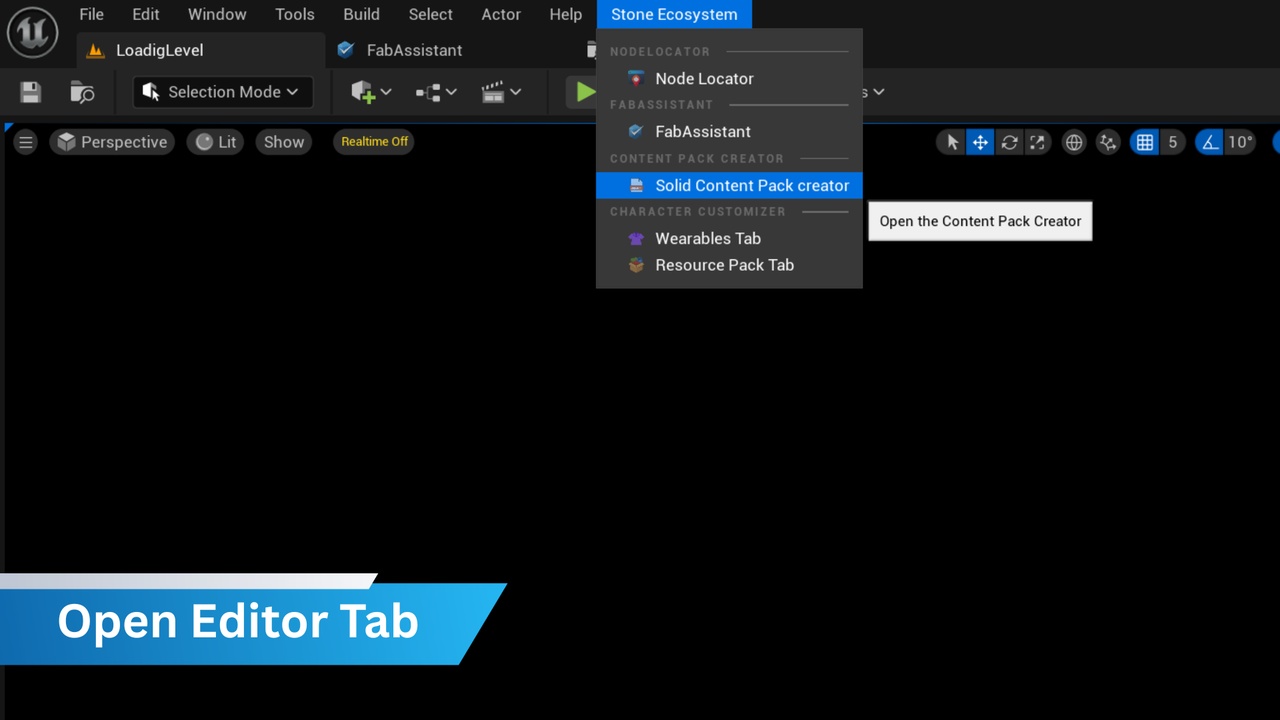Open the grid snap value 5
This screenshot has height=720, width=1280.
click(x=1173, y=142)
